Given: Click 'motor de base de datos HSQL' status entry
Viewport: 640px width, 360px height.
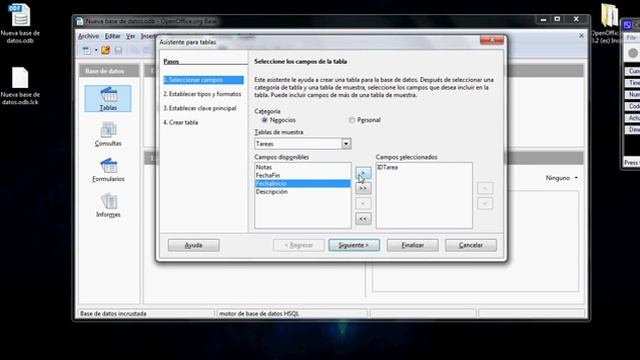Looking at the screenshot, I should 259,313.
